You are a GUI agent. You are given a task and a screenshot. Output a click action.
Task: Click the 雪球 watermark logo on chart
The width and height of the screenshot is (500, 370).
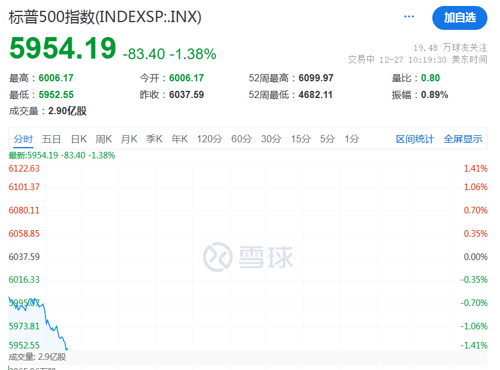[248, 257]
